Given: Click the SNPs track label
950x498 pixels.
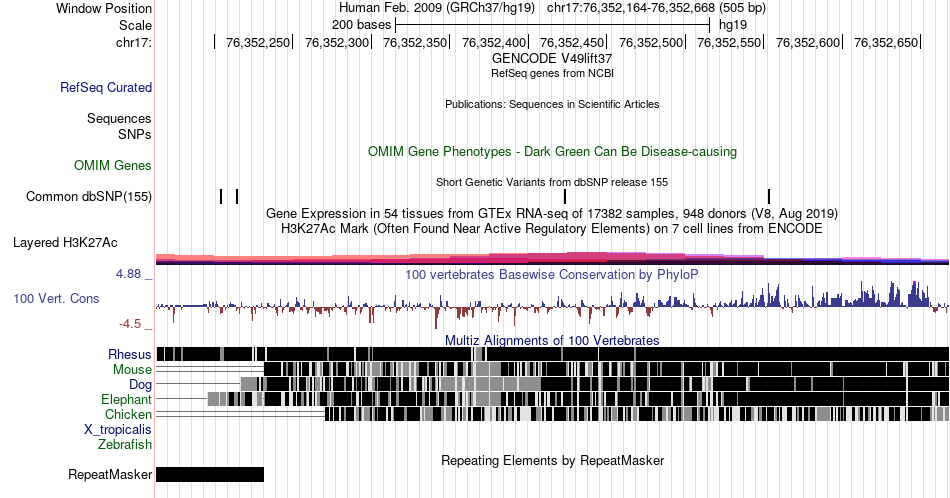Looking at the screenshot, I should [x=135, y=134].
